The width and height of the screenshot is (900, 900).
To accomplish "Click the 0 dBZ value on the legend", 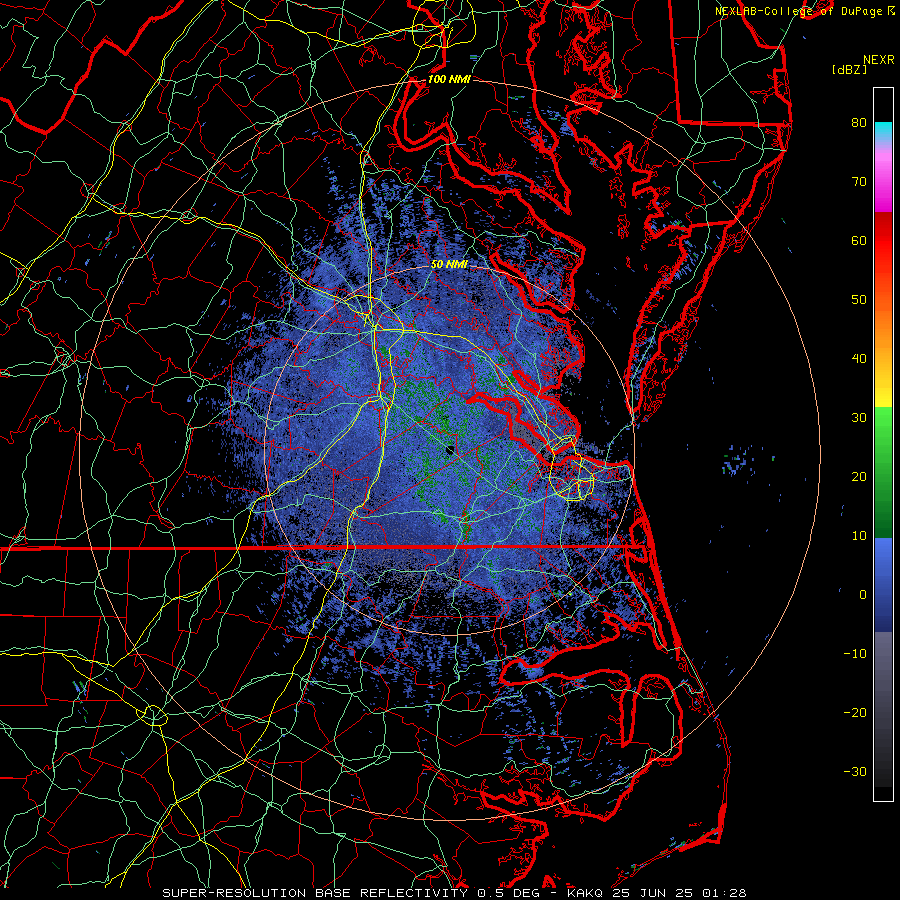I will (863, 595).
